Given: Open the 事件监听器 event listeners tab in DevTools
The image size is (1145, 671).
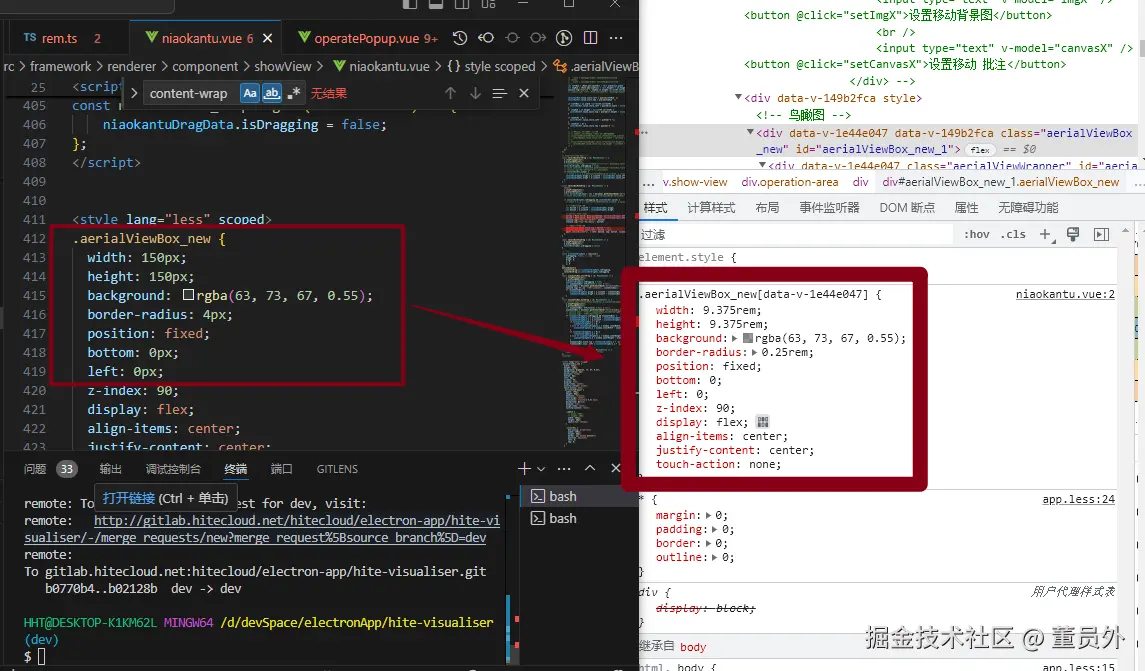Looking at the screenshot, I should tap(829, 207).
